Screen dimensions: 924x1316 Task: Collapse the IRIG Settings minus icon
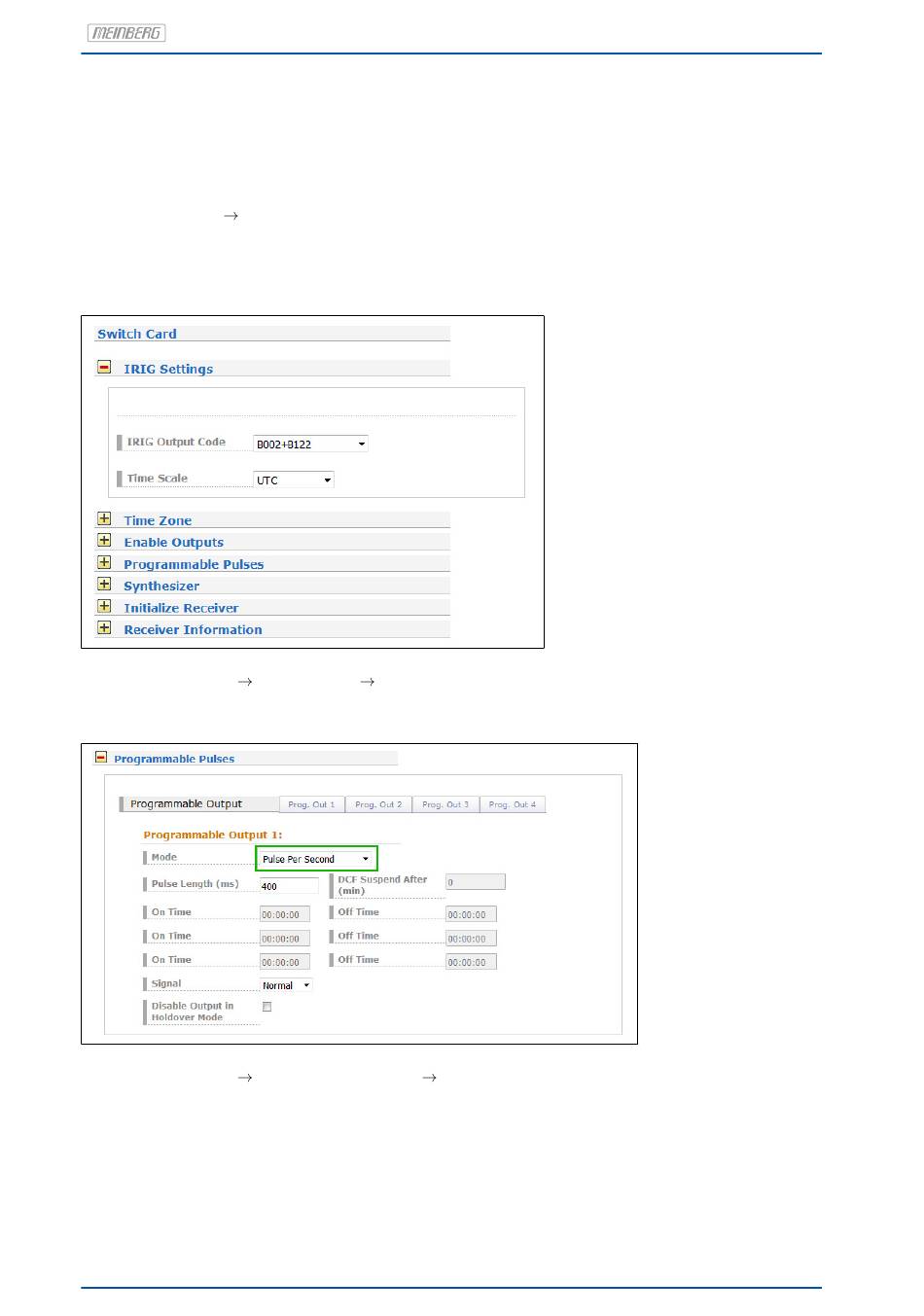pos(104,368)
